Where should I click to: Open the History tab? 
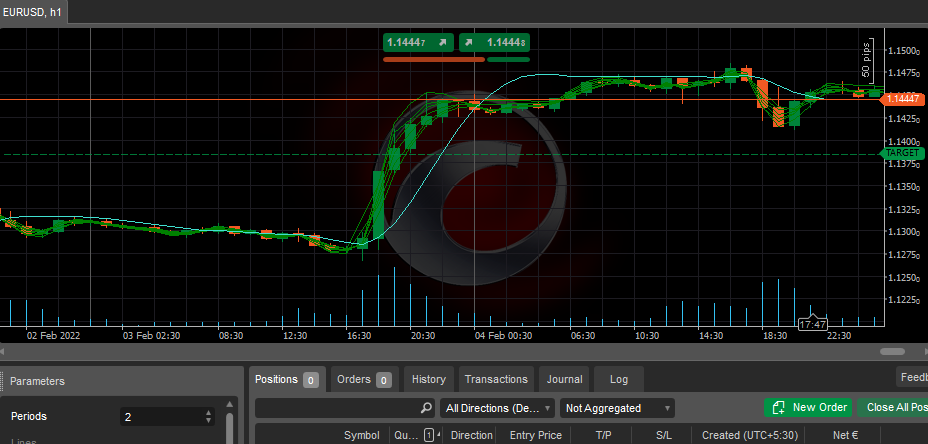pyautogui.click(x=428, y=379)
